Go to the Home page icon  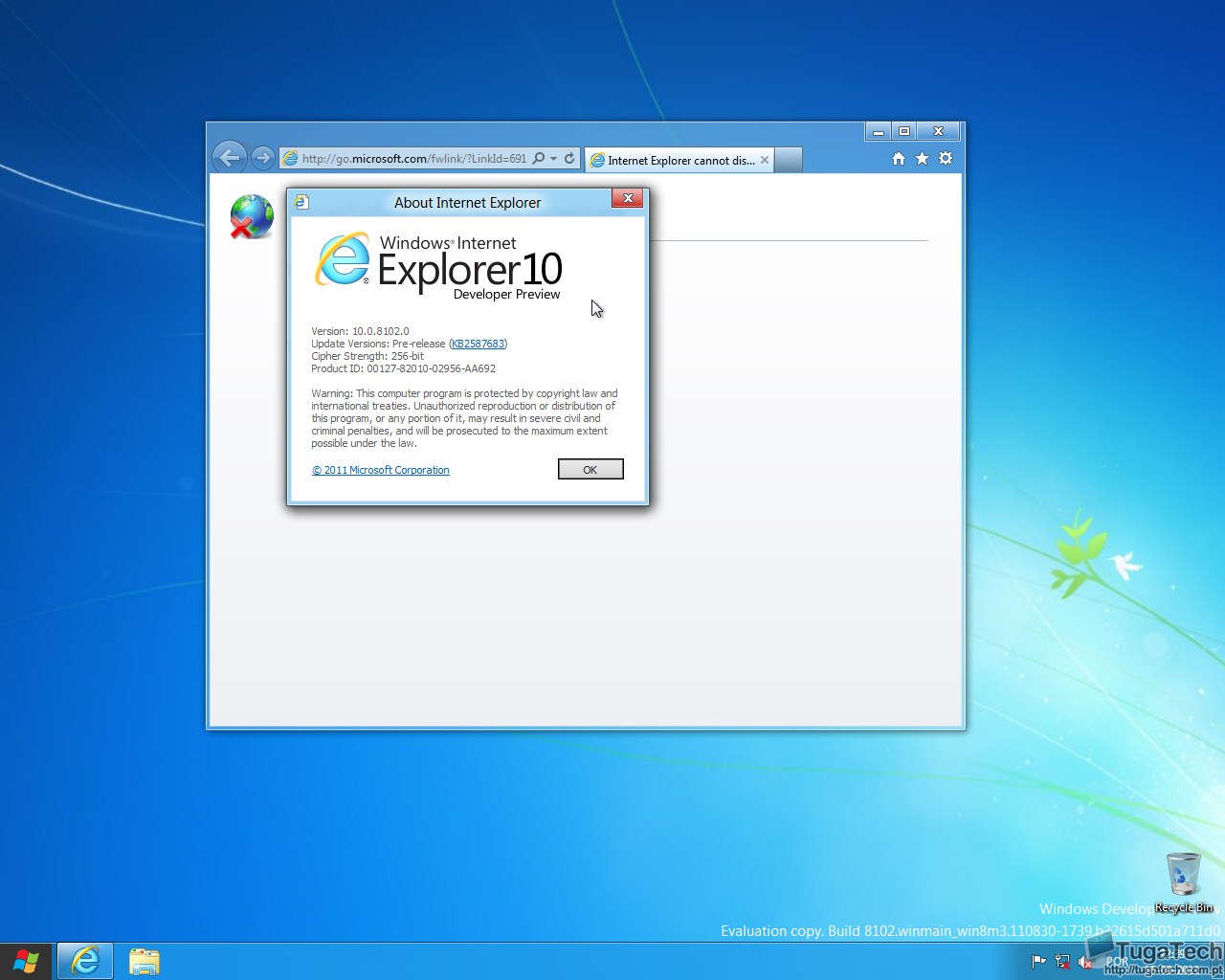coord(899,158)
